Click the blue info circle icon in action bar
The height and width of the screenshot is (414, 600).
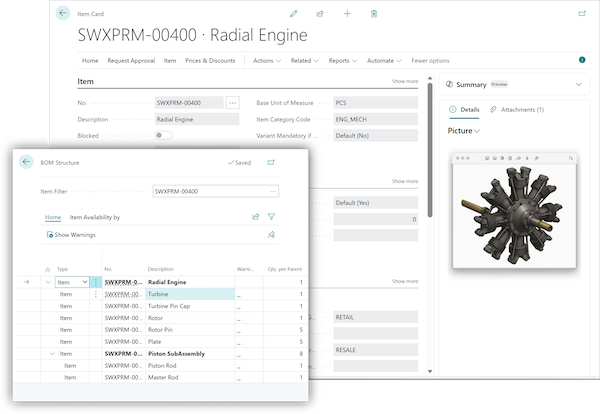pos(582,60)
